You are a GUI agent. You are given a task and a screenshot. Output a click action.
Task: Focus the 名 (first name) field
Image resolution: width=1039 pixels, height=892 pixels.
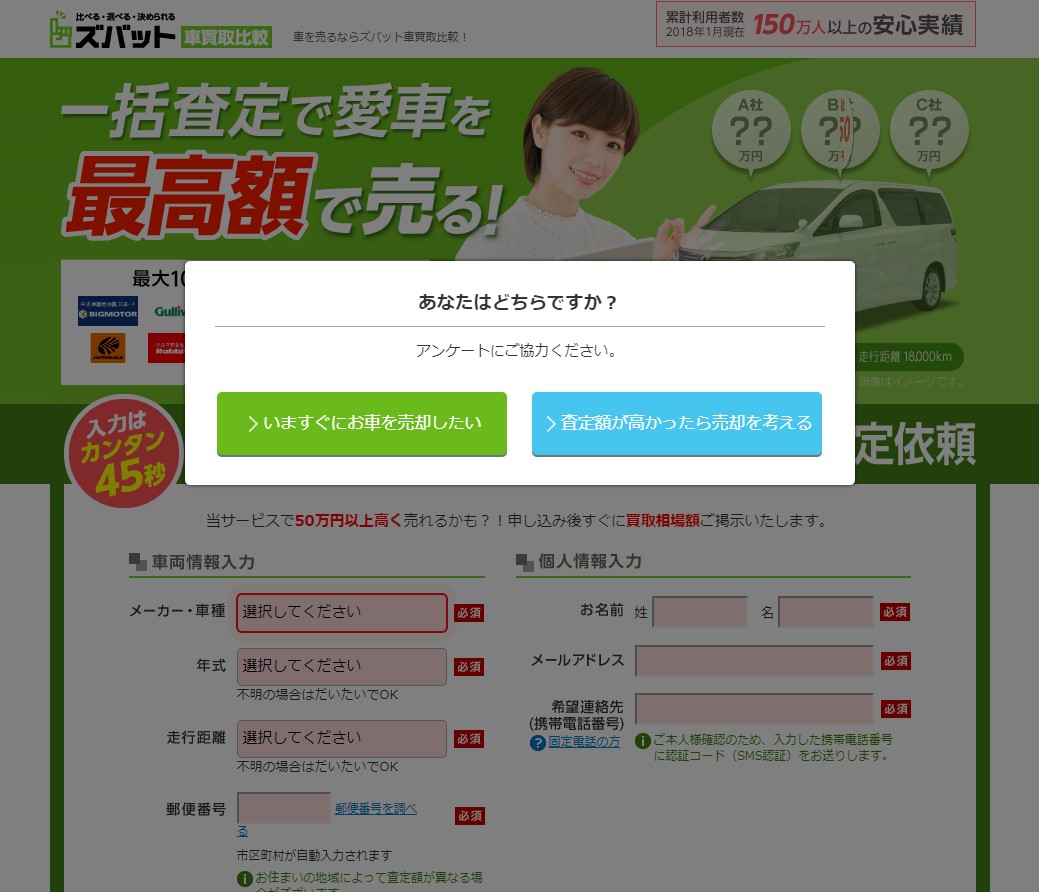pyautogui.click(x=826, y=612)
